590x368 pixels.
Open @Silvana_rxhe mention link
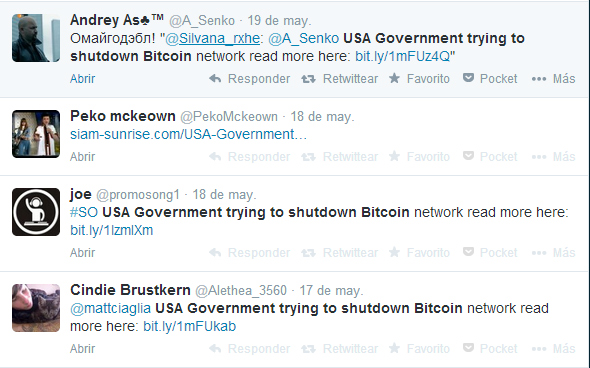point(213,38)
